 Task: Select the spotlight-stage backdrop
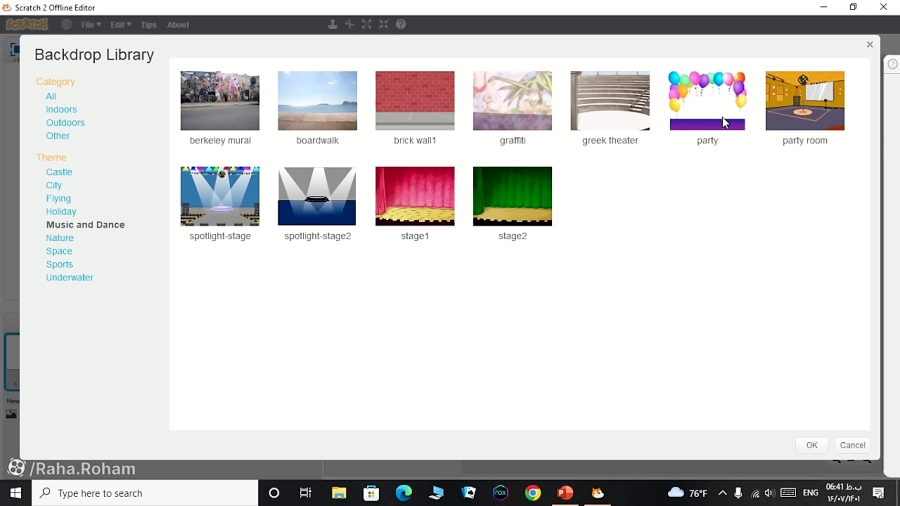[x=220, y=196]
